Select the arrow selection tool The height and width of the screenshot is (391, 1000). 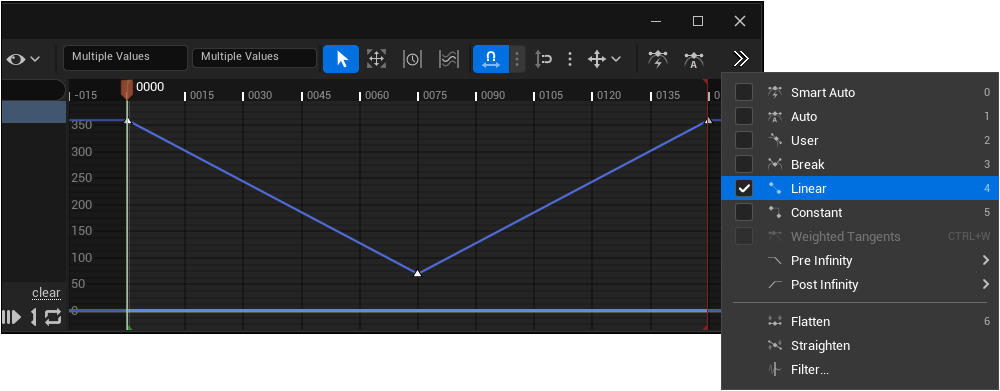click(341, 59)
